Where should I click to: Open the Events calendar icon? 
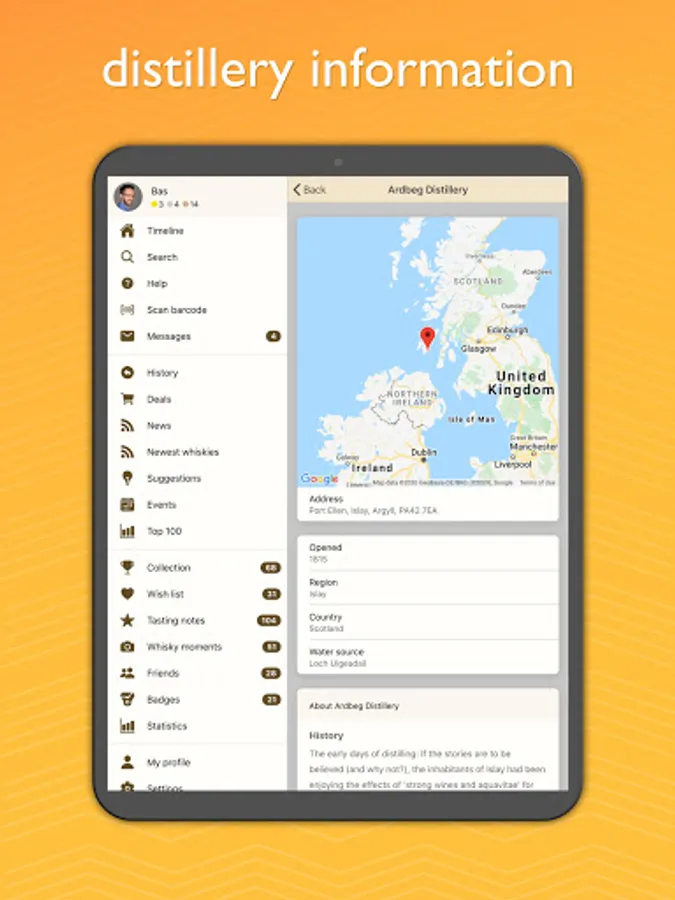(x=127, y=505)
